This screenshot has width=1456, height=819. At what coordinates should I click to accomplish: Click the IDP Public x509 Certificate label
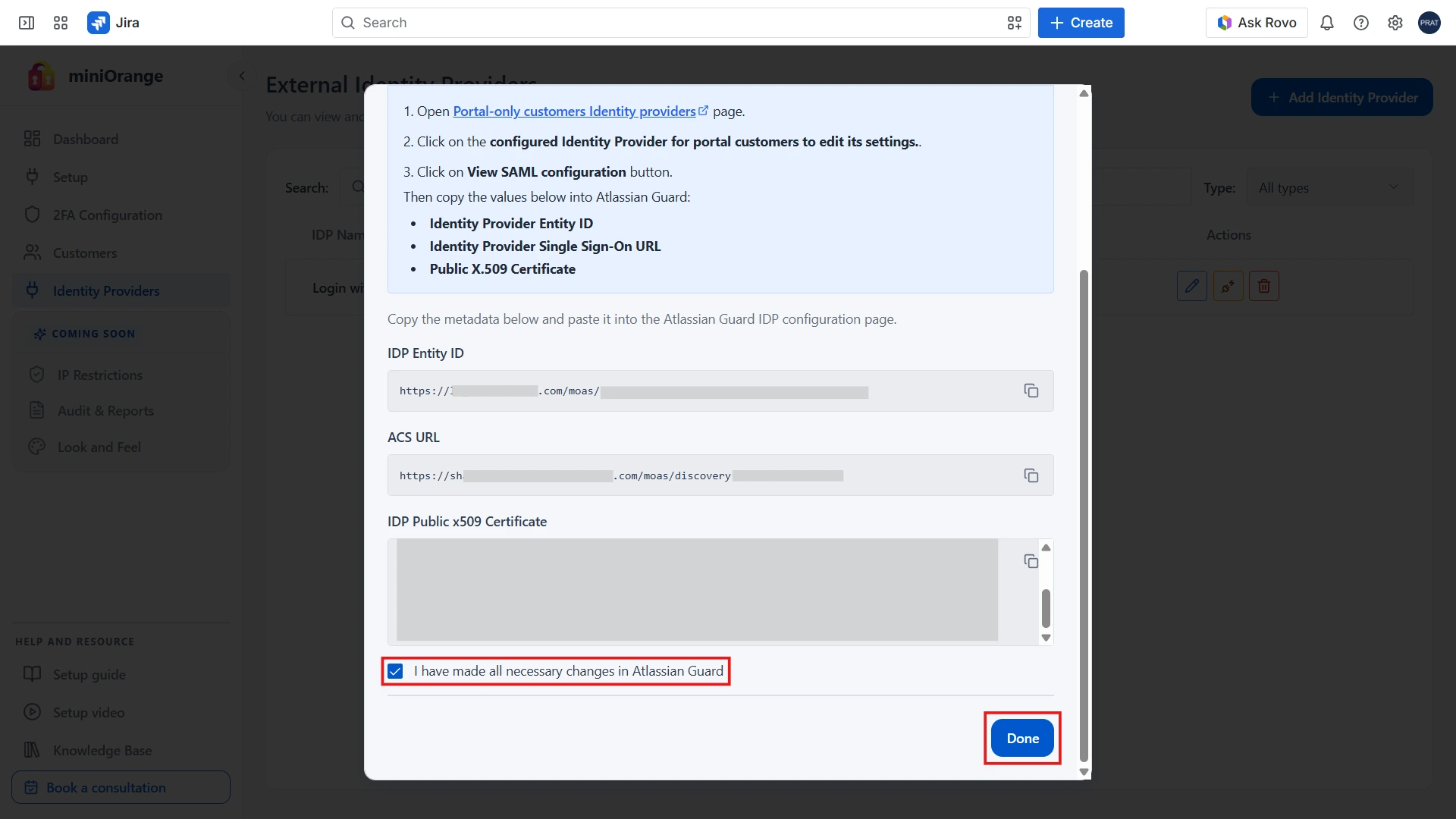coord(467,522)
